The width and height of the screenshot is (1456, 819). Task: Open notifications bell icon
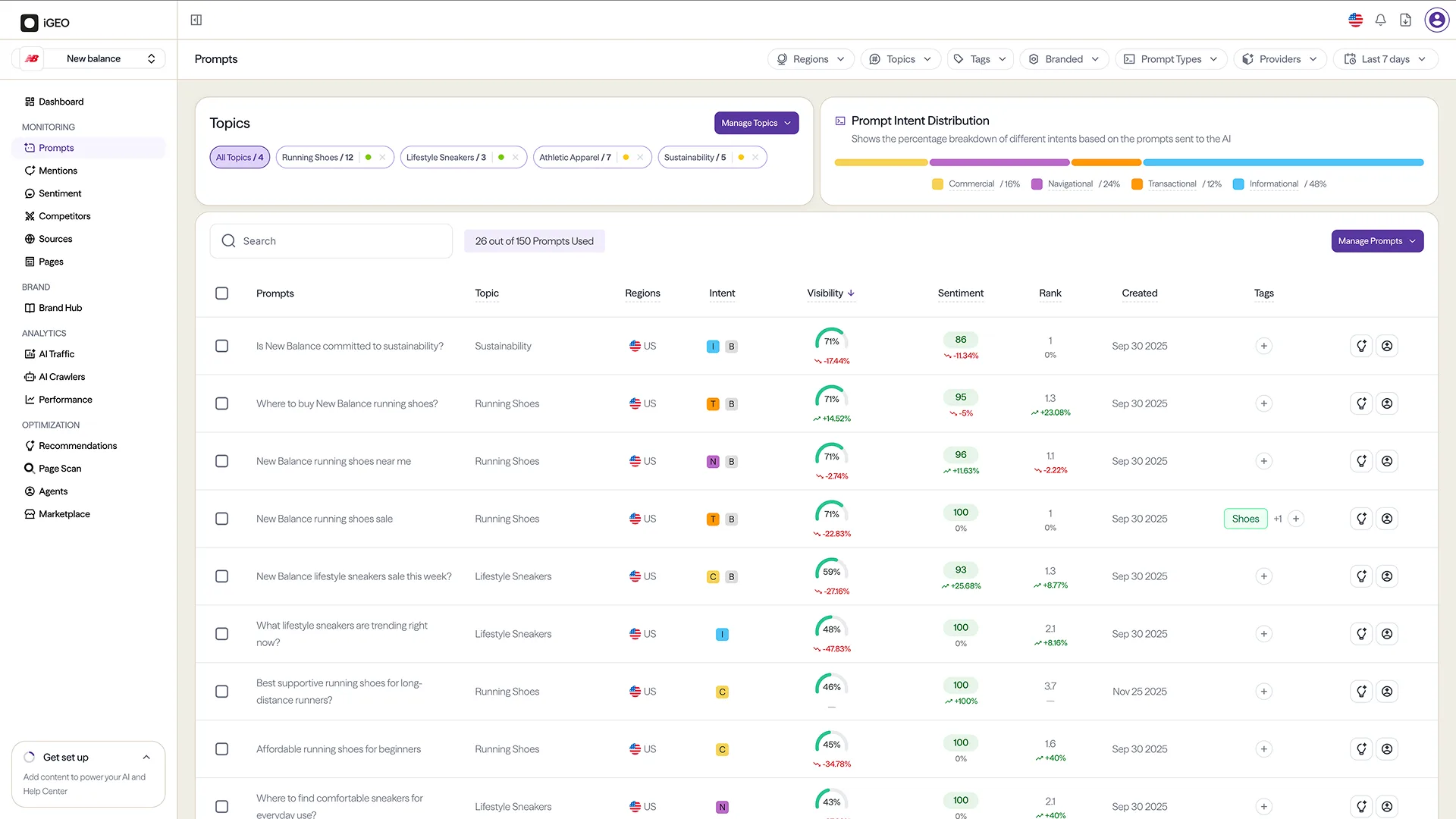(x=1381, y=20)
